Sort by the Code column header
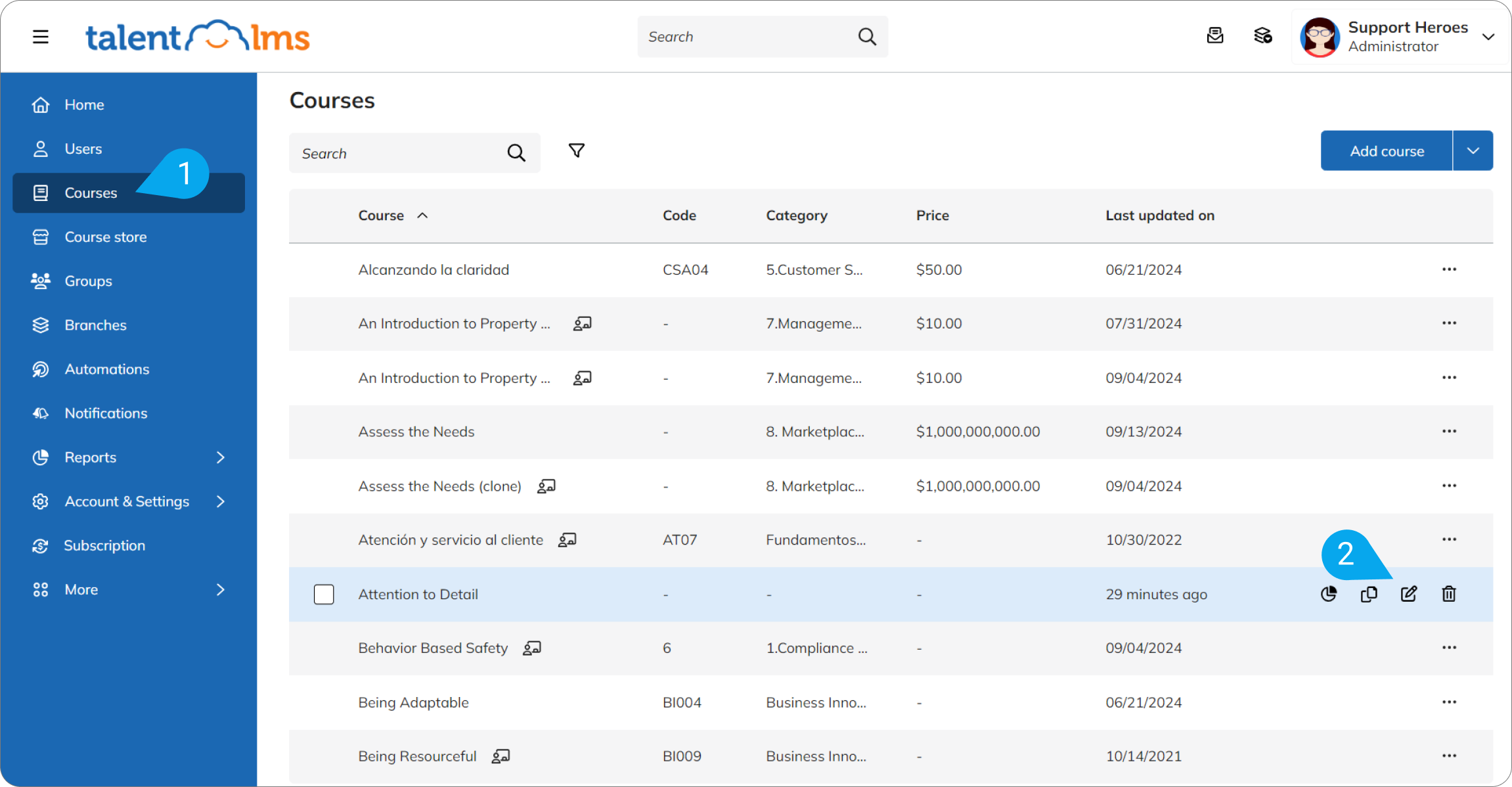This screenshot has height=787, width=1512. (x=679, y=215)
